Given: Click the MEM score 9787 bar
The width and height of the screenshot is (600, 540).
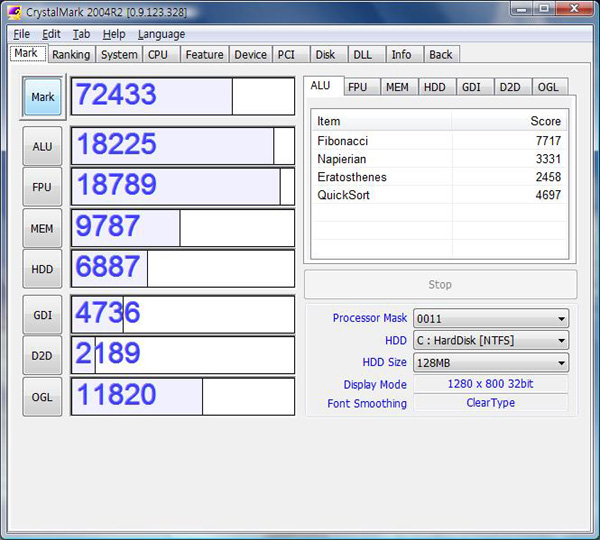Looking at the screenshot, I should tap(183, 228).
